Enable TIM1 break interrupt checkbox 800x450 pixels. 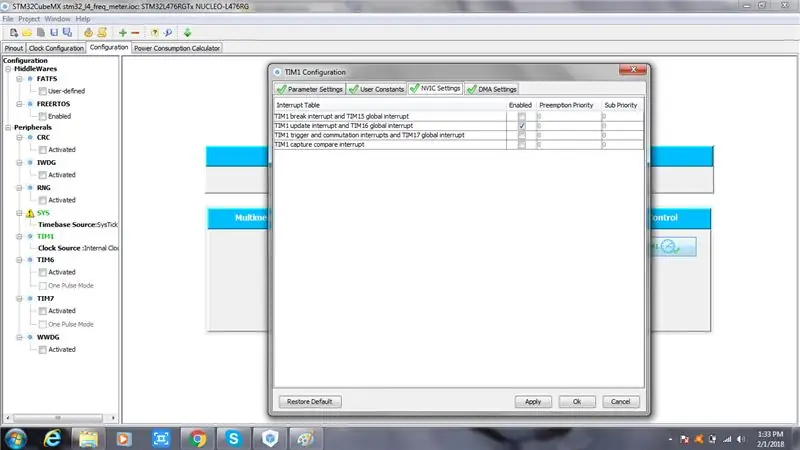(x=521, y=116)
